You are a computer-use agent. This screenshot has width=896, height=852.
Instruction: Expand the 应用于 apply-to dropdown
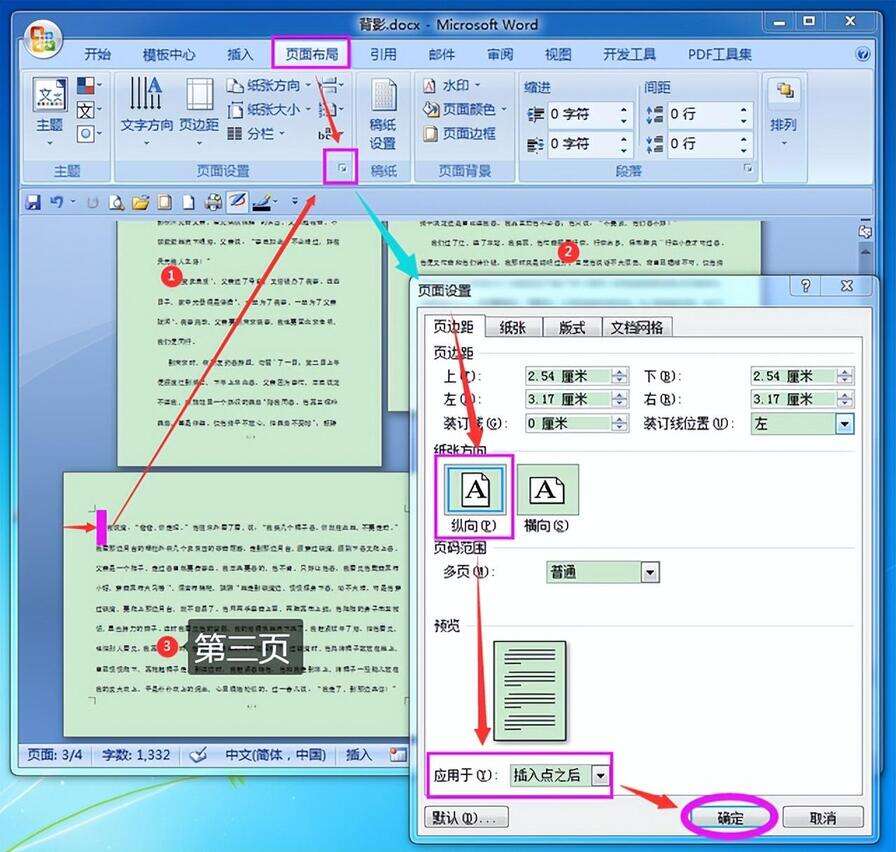click(600, 775)
